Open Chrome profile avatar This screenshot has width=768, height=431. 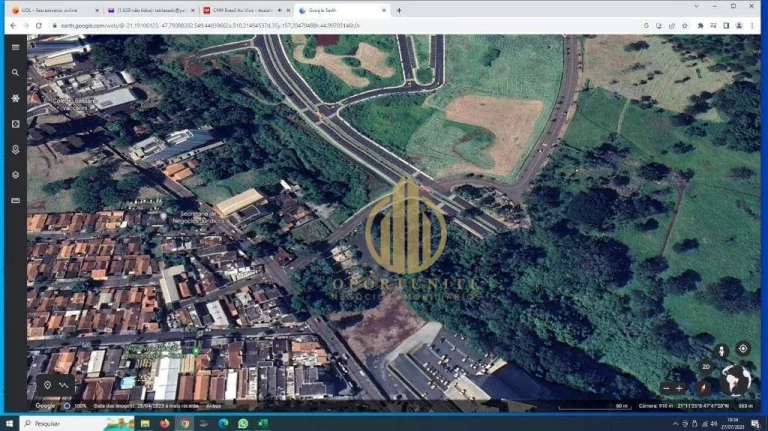click(739, 25)
